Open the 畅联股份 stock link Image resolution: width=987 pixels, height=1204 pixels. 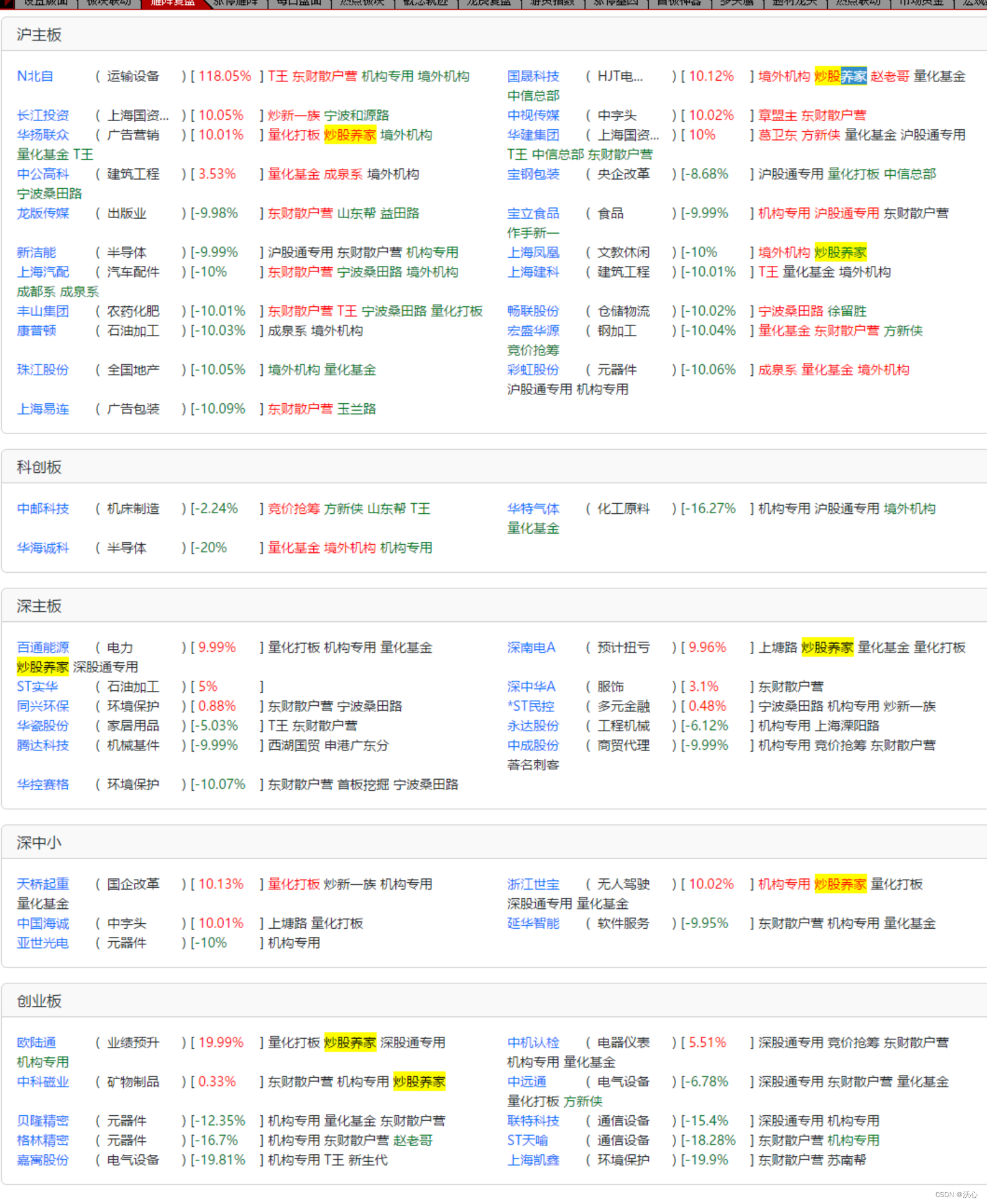click(533, 311)
